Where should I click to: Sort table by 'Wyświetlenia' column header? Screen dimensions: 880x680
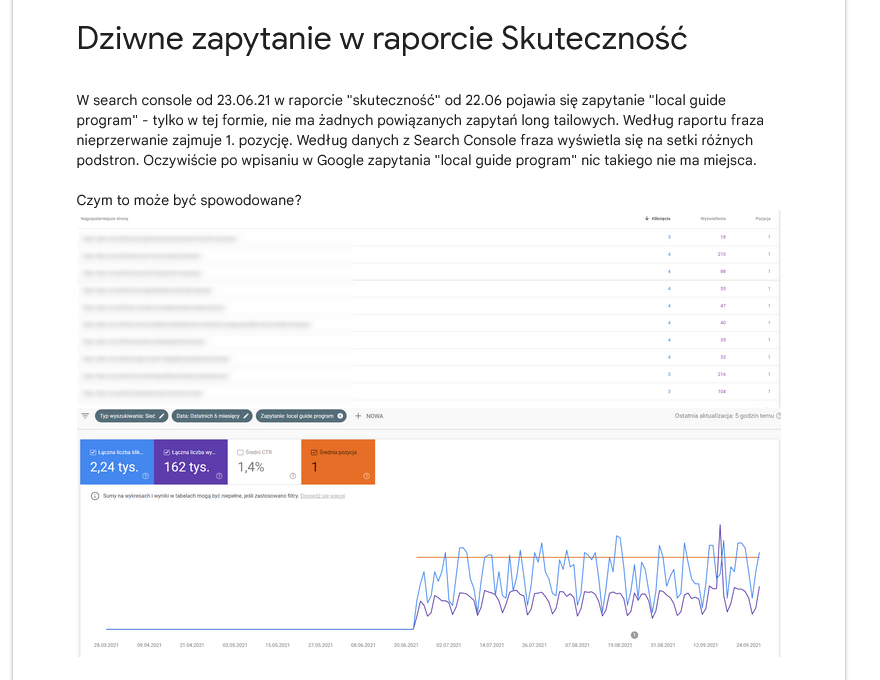click(x=712, y=217)
